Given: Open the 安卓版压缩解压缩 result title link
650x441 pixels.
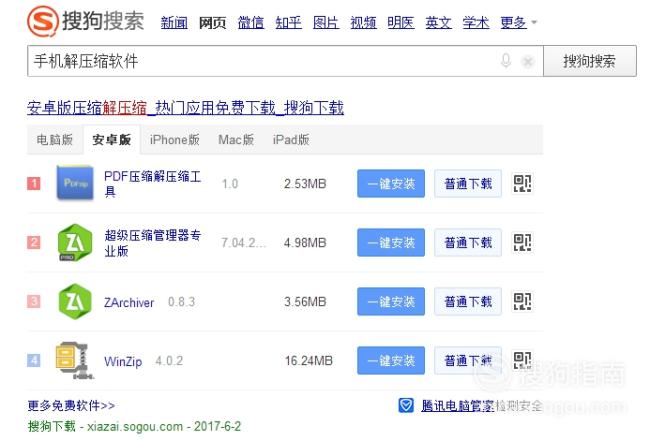Looking at the screenshot, I should (185, 108).
